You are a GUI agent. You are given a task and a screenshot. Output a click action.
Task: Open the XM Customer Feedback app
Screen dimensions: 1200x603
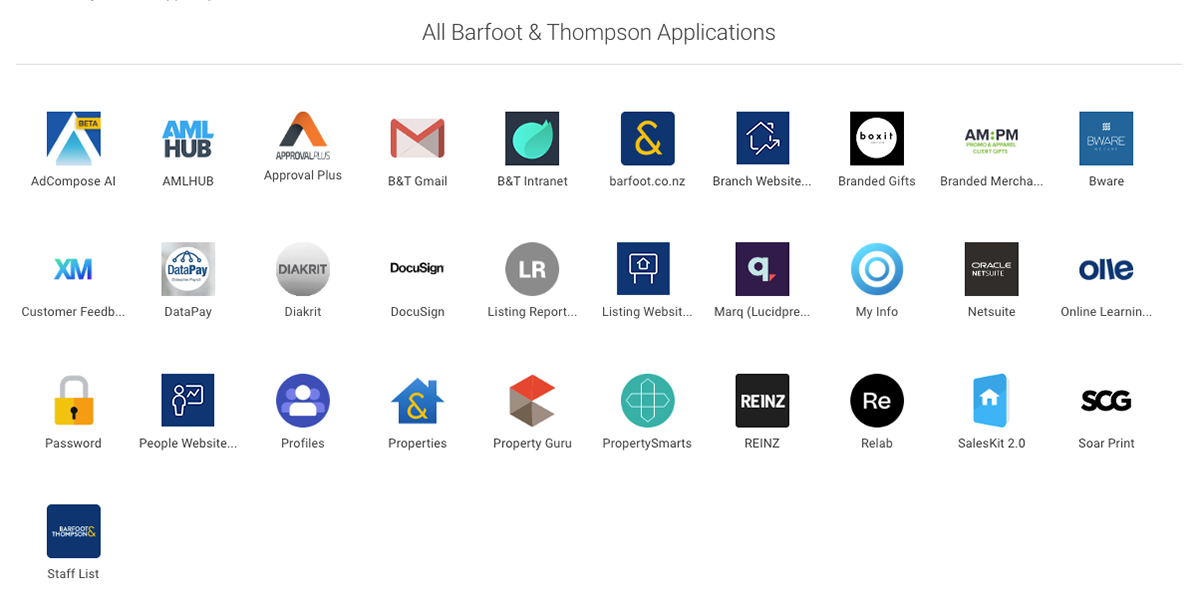point(74,269)
